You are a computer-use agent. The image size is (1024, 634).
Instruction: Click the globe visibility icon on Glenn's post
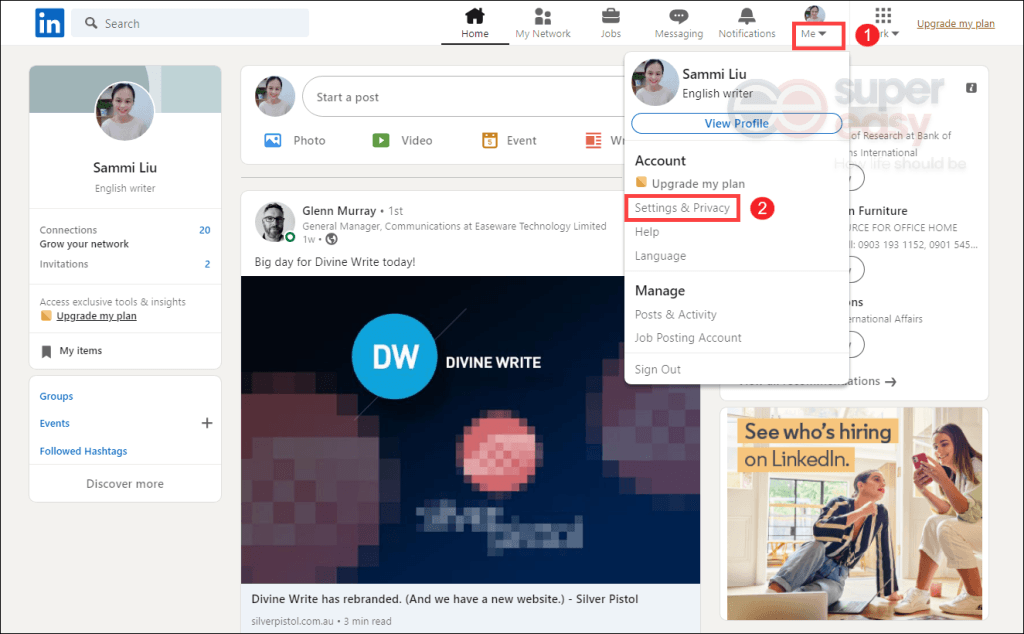click(x=332, y=240)
